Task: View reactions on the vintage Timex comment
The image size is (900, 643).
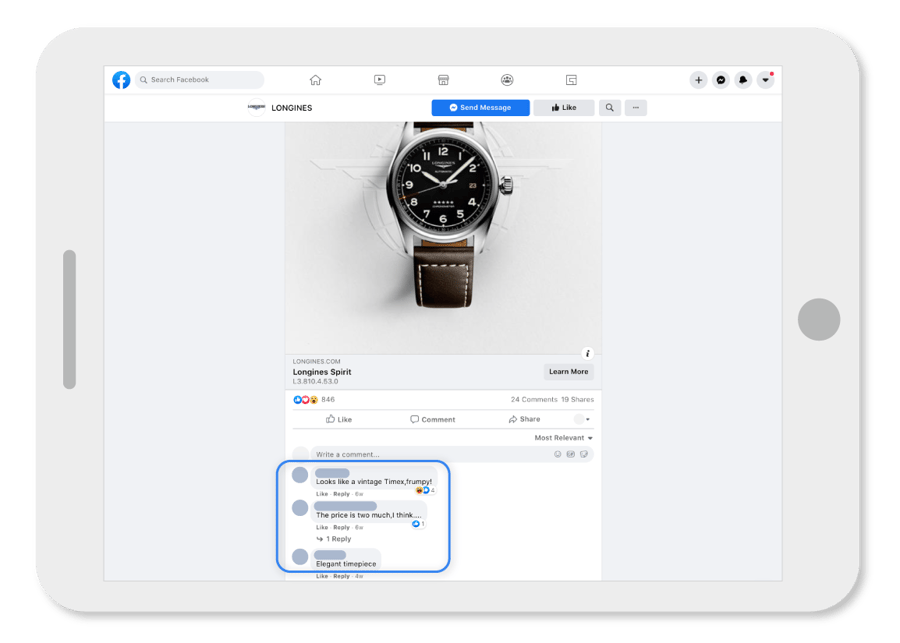Action: click(425, 490)
